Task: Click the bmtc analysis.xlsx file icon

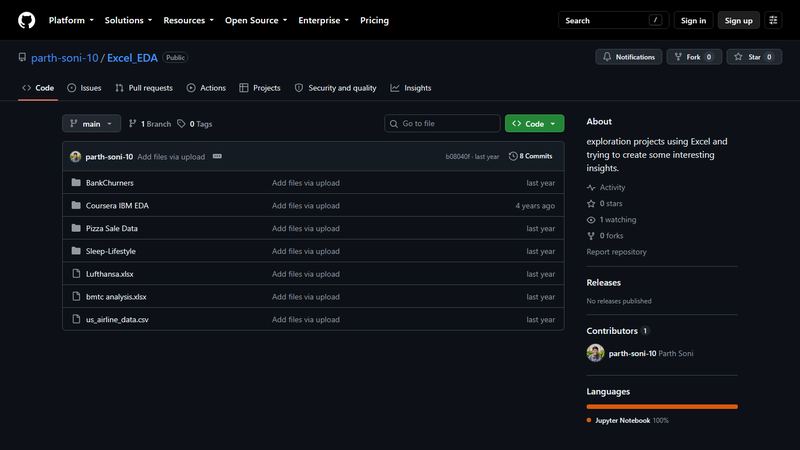Action: click(x=76, y=296)
